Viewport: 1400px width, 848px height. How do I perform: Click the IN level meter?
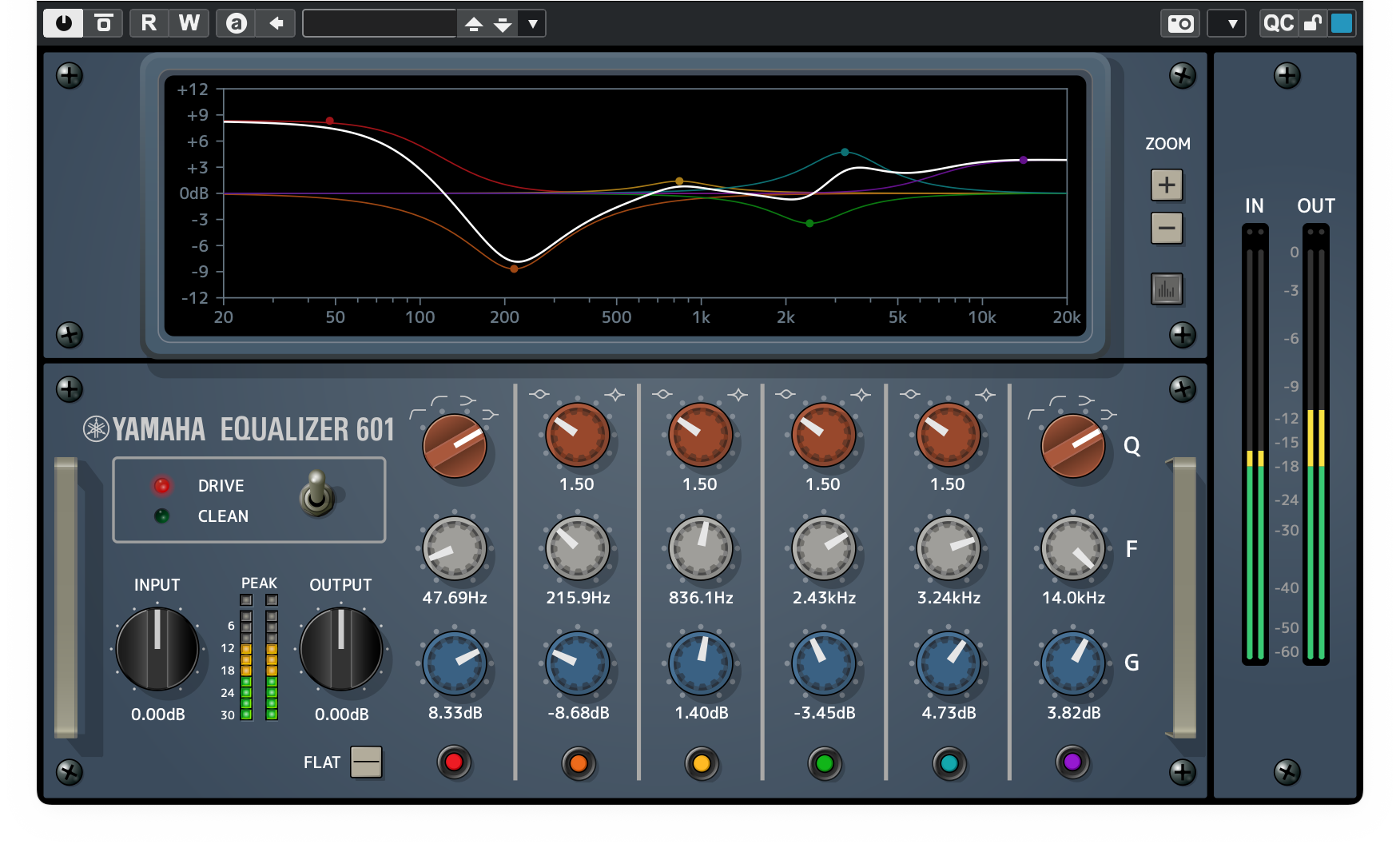pyautogui.click(x=1255, y=444)
